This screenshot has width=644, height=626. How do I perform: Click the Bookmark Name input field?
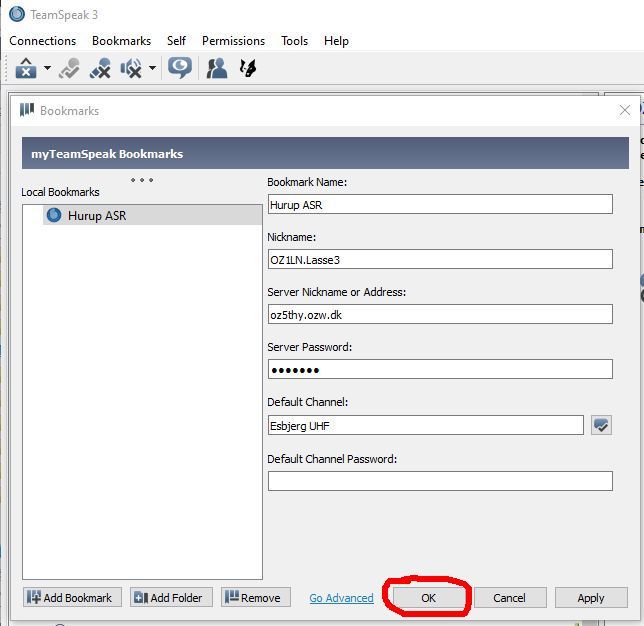pos(440,204)
